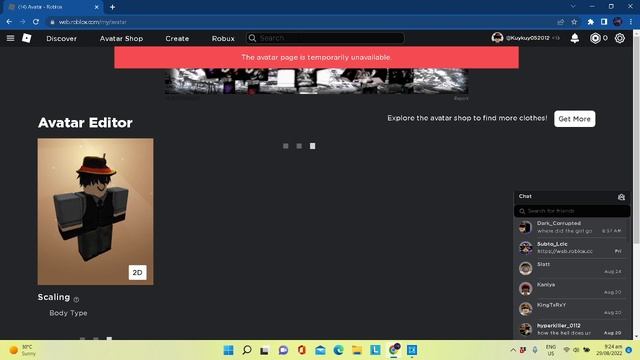The image size is (640, 360).
Task: Click Kaniya's chat avatar
Action: (525, 288)
